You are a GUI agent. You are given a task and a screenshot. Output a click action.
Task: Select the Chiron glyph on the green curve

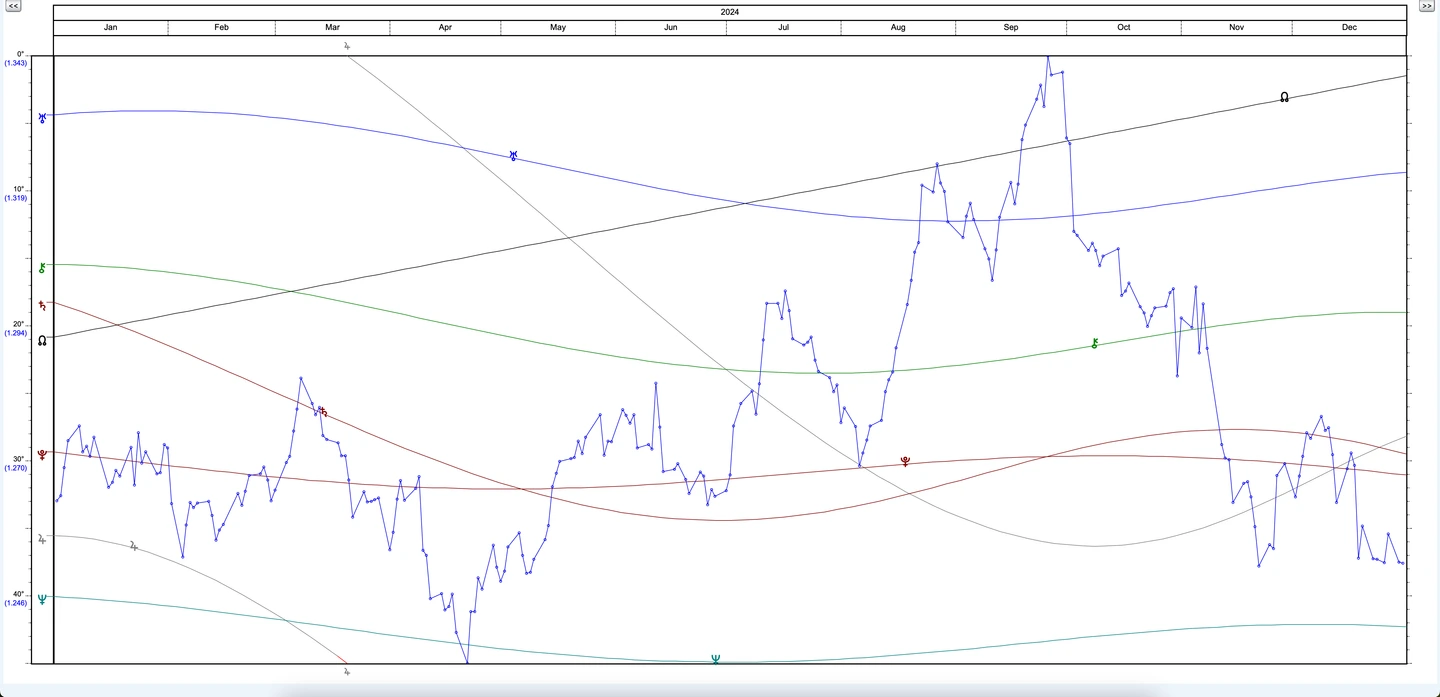(x=1095, y=343)
